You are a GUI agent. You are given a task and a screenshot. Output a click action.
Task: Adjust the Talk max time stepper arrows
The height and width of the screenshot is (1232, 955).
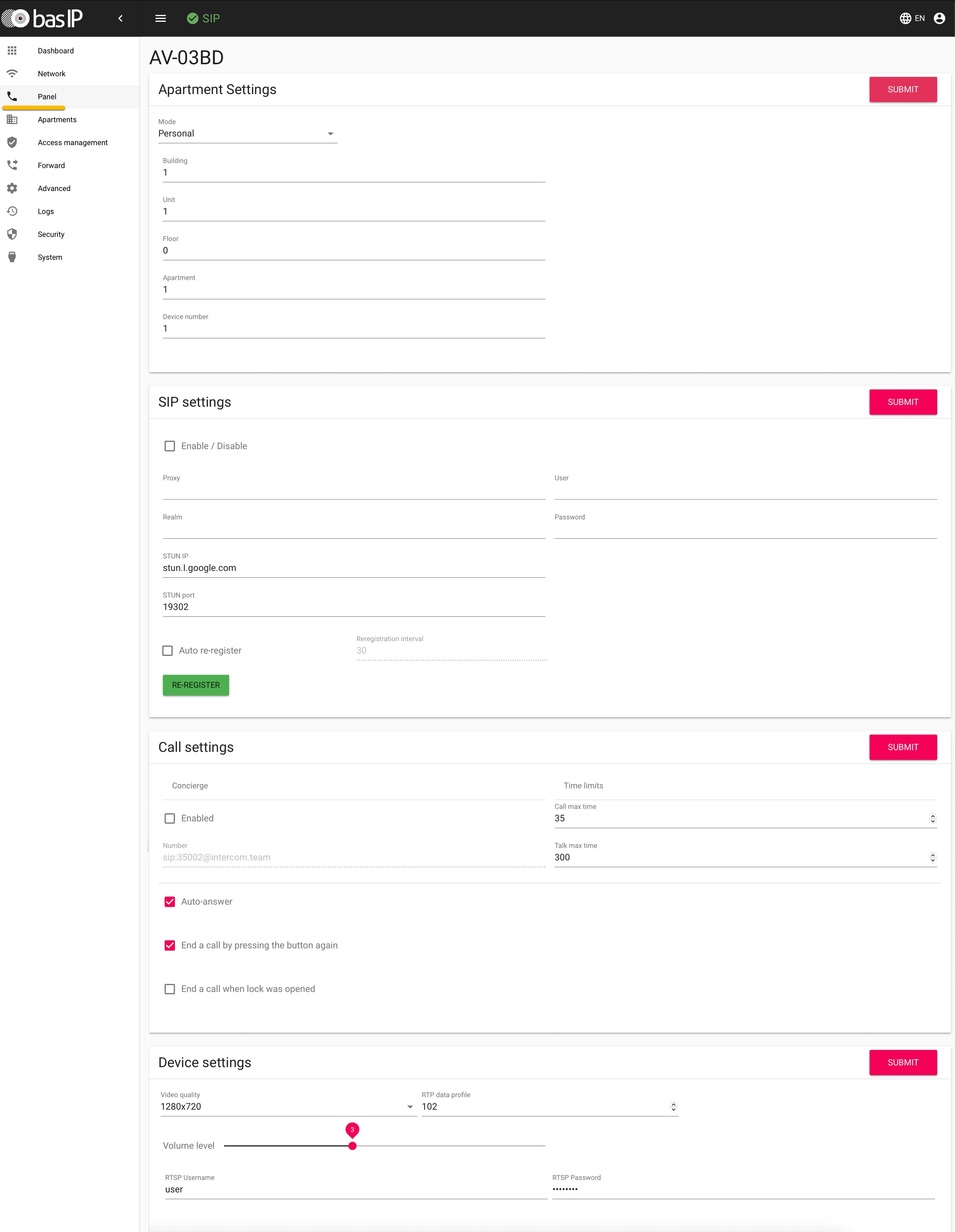tap(932, 857)
